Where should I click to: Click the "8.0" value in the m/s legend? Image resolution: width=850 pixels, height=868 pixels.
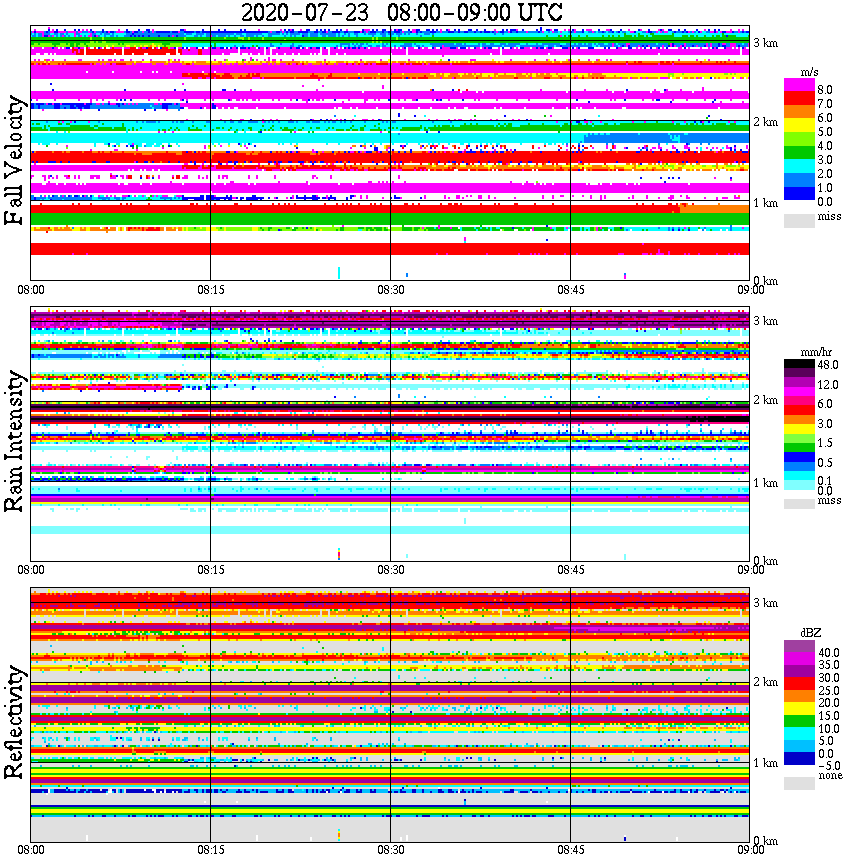825,90
